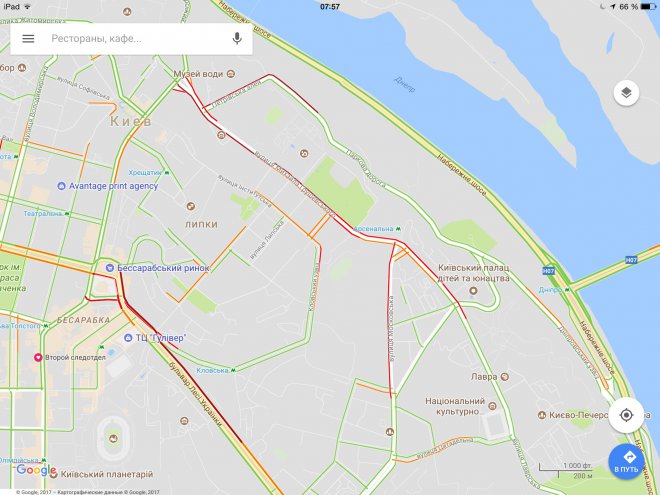Click the Google logo at bottom left
This screenshot has height=495, width=660.
pos(36,470)
